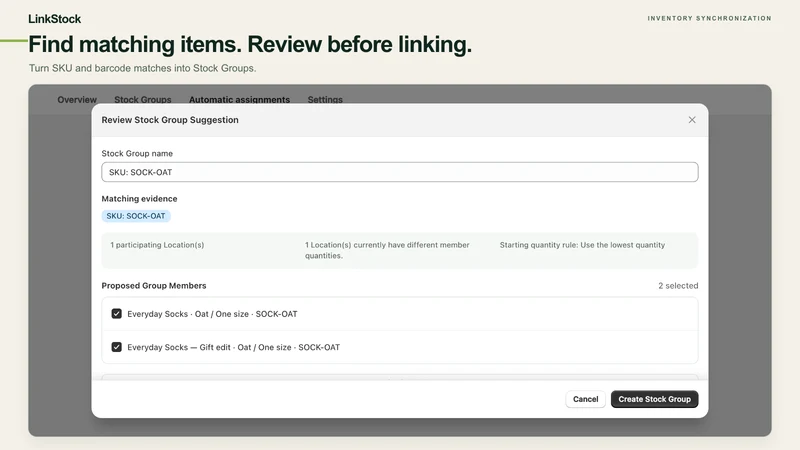Screen dimensions: 800x450
Task: Select 'Everyday Socks · Oat / One size' row label
Action: (212, 314)
